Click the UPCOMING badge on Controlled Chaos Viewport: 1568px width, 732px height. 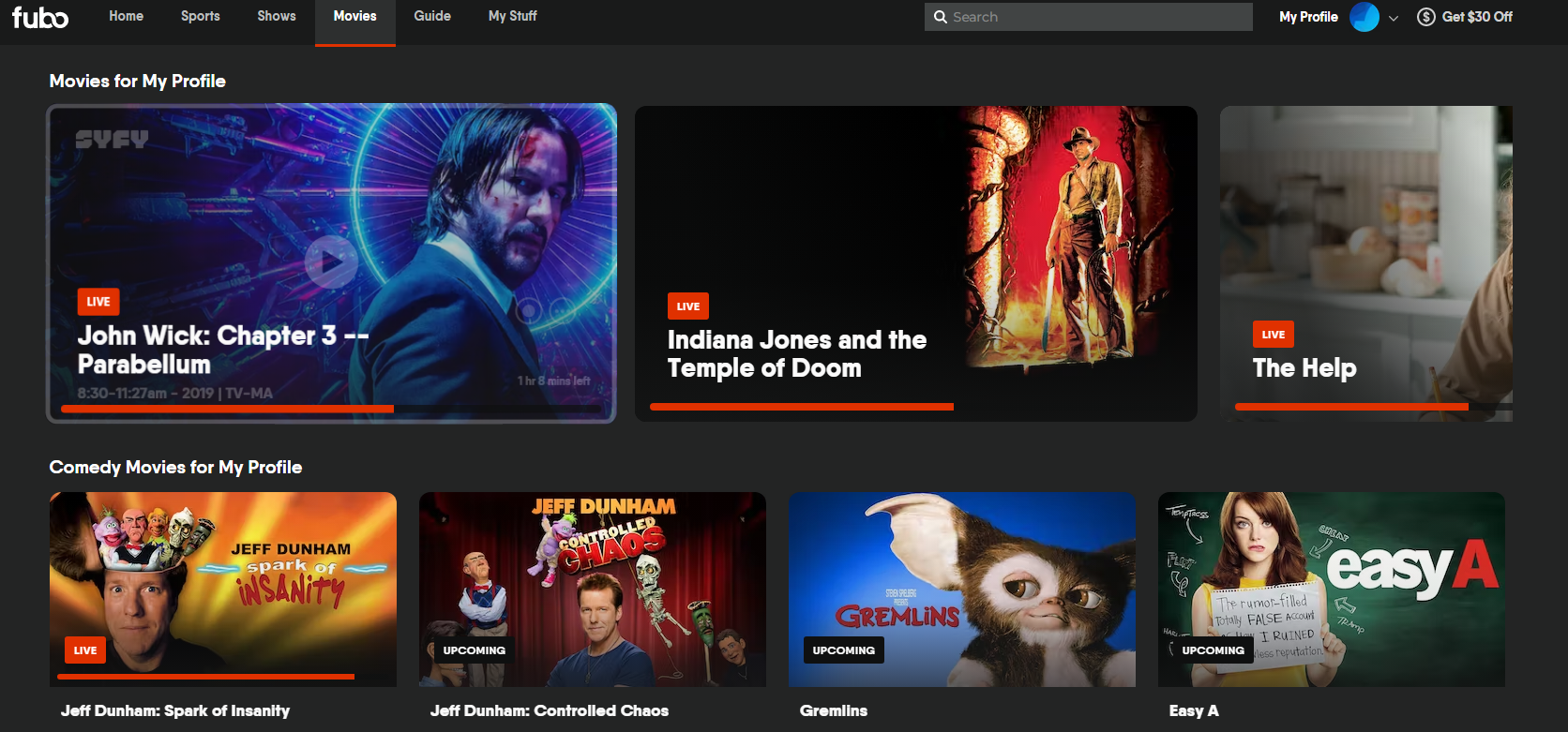[x=475, y=650]
